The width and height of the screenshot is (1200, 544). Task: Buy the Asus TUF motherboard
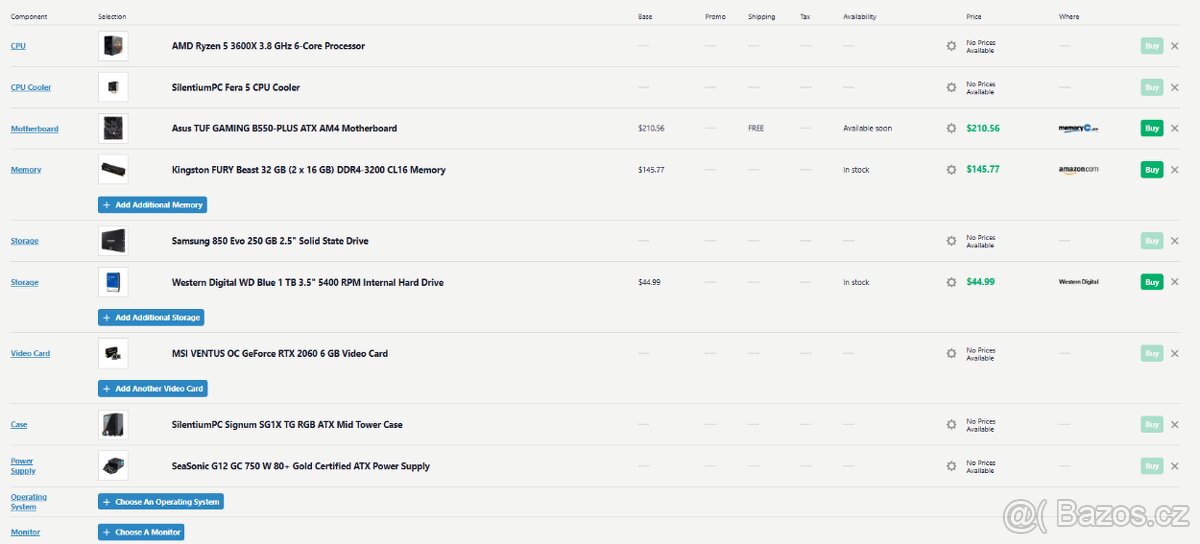point(1152,128)
